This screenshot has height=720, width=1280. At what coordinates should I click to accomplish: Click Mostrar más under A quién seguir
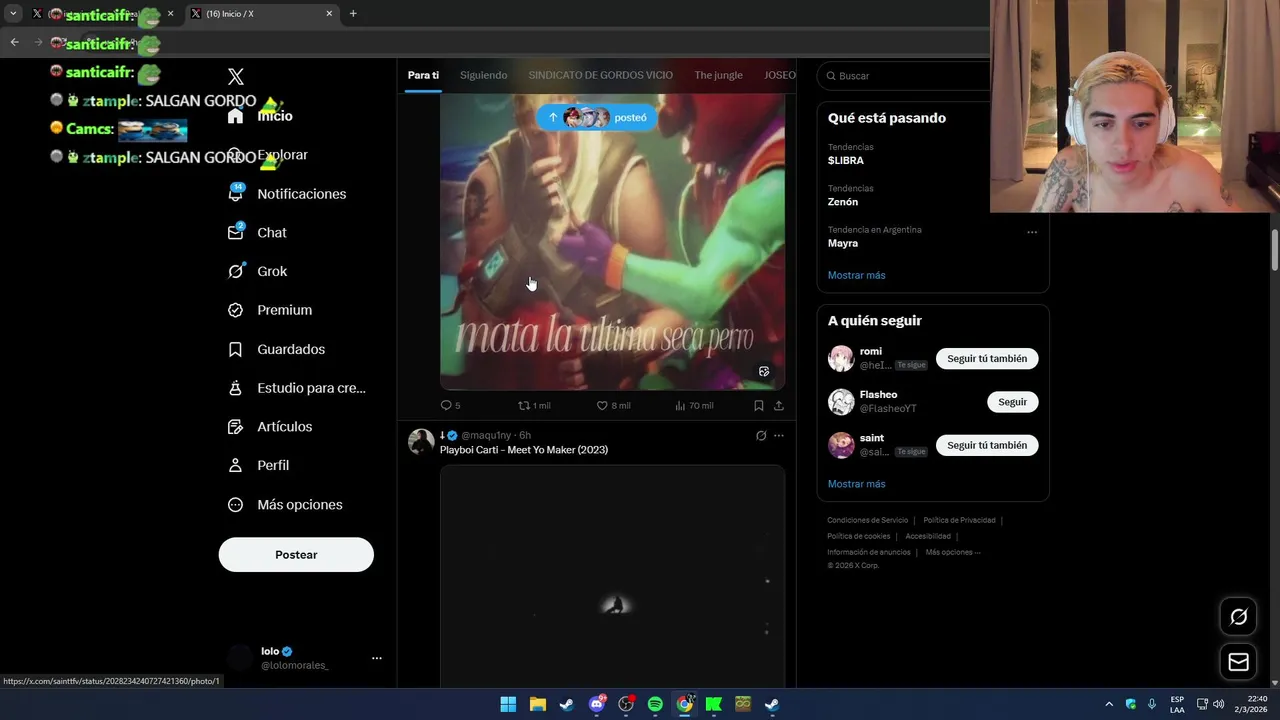pos(856,484)
